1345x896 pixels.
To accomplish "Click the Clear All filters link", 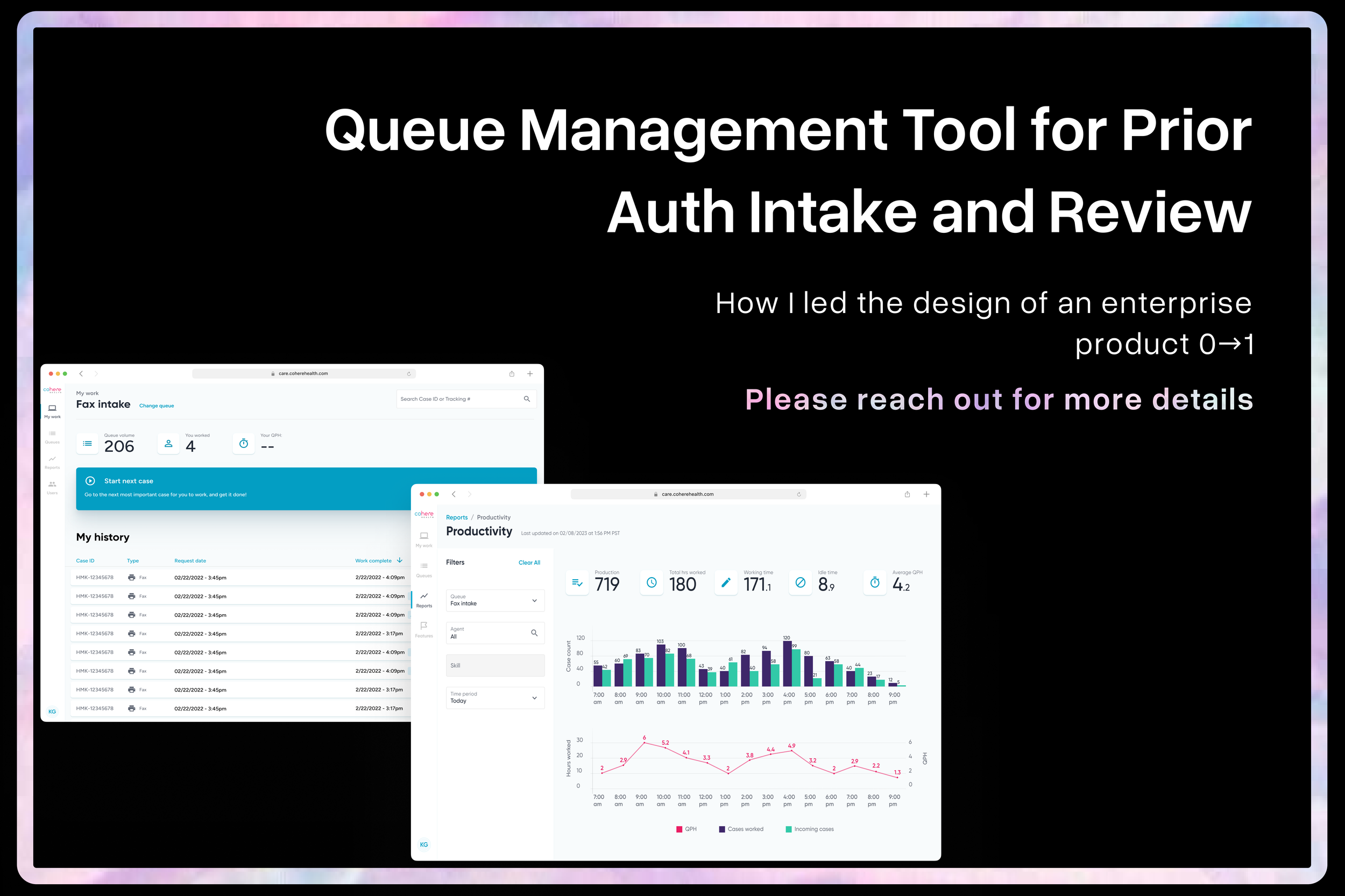I will pos(529,563).
